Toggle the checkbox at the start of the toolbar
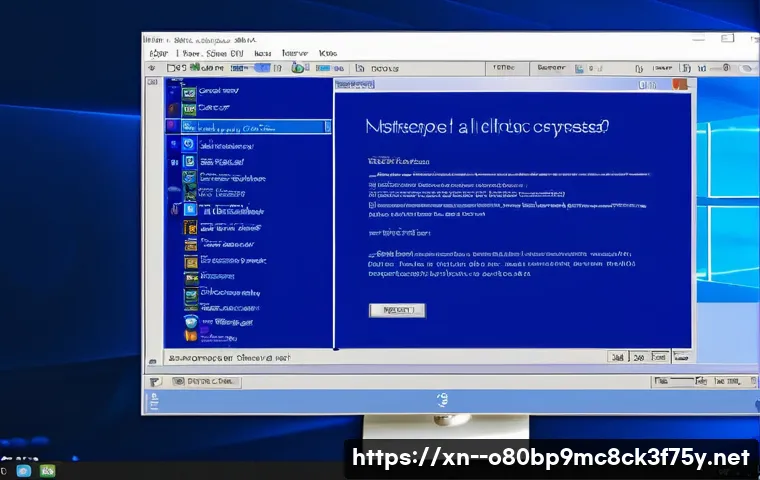 pyautogui.click(x=172, y=68)
